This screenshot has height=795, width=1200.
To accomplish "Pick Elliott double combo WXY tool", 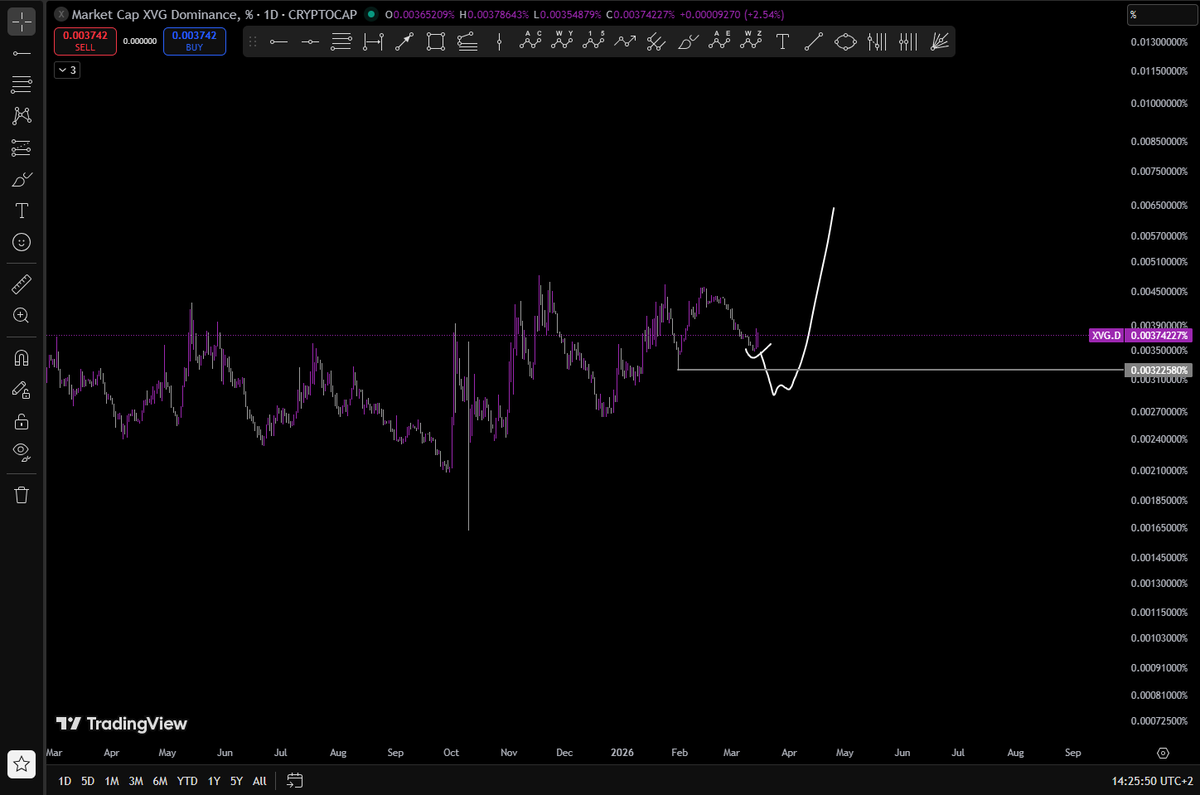I will (x=563, y=42).
